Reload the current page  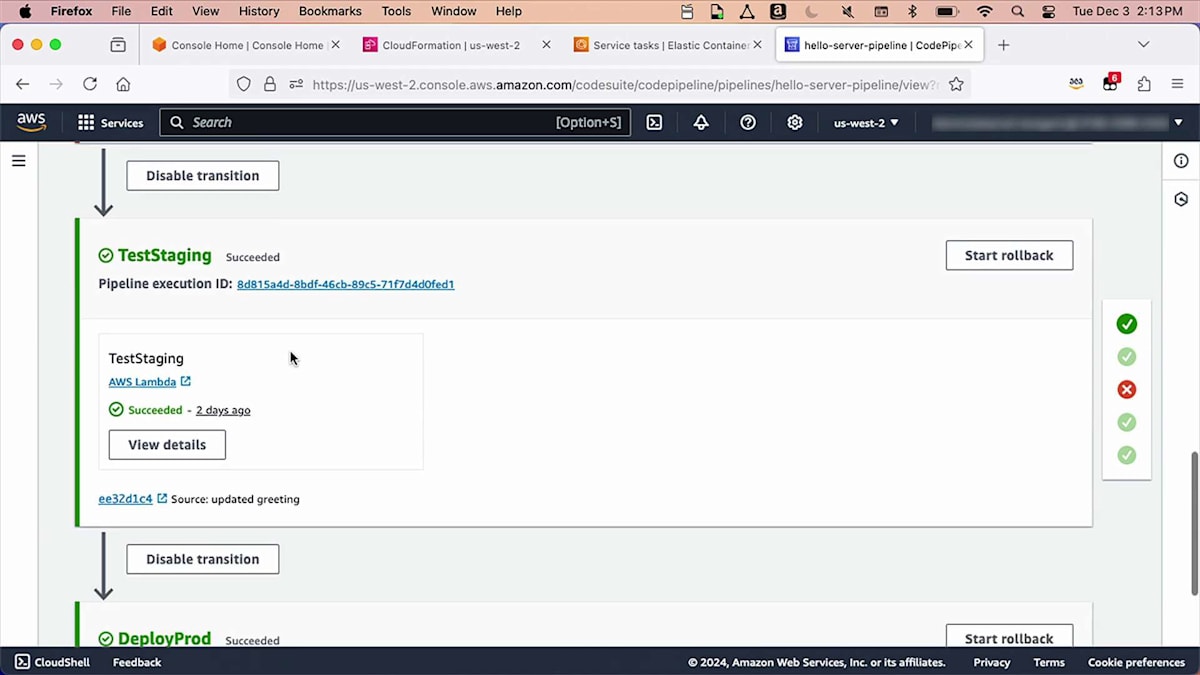click(90, 84)
